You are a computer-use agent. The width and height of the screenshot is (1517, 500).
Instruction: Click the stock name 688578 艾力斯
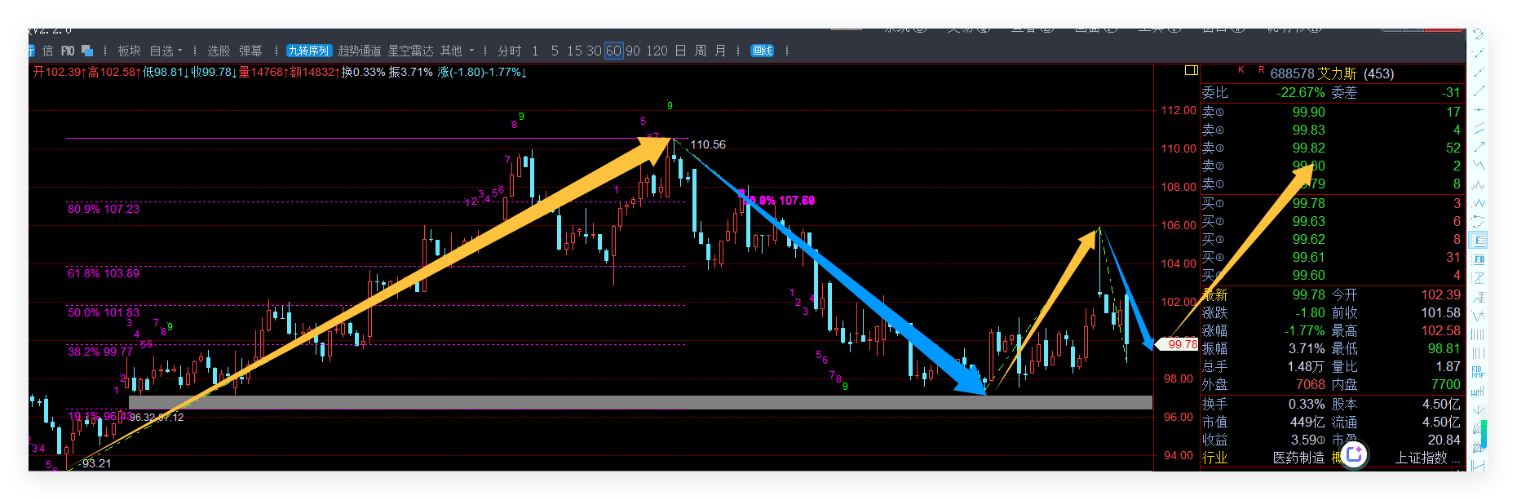pyautogui.click(x=1313, y=73)
